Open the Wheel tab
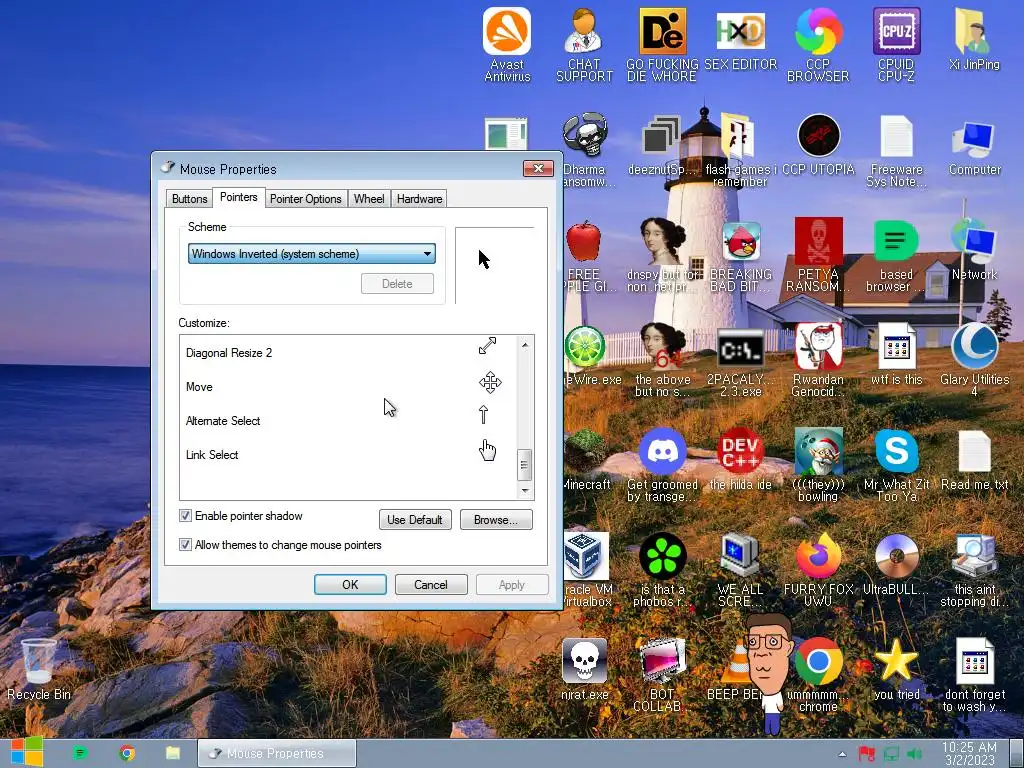The width and height of the screenshot is (1024, 768). [369, 199]
